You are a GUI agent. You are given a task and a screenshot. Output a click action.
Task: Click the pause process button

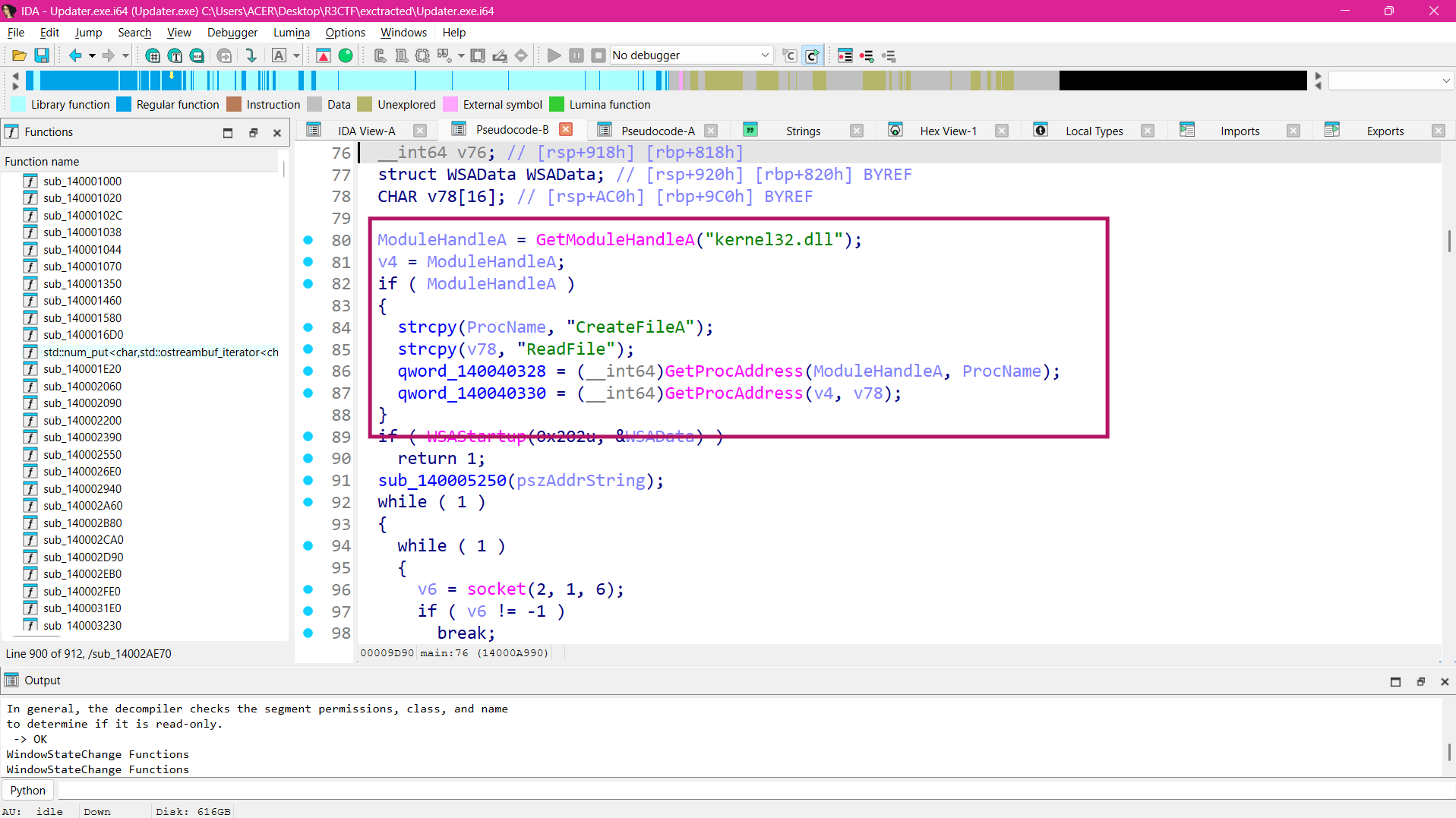[576, 55]
